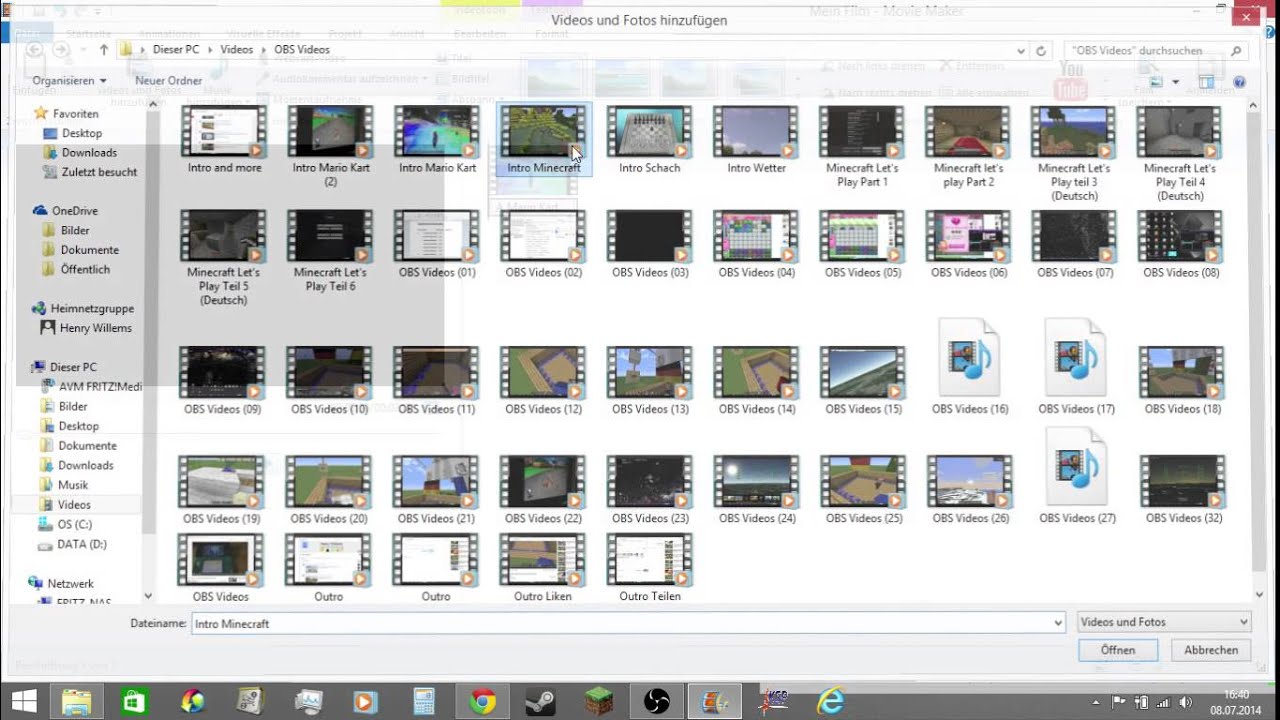This screenshot has width=1280, height=720.
Task: Open address bar history dropdown
Action: (1021, 50)
